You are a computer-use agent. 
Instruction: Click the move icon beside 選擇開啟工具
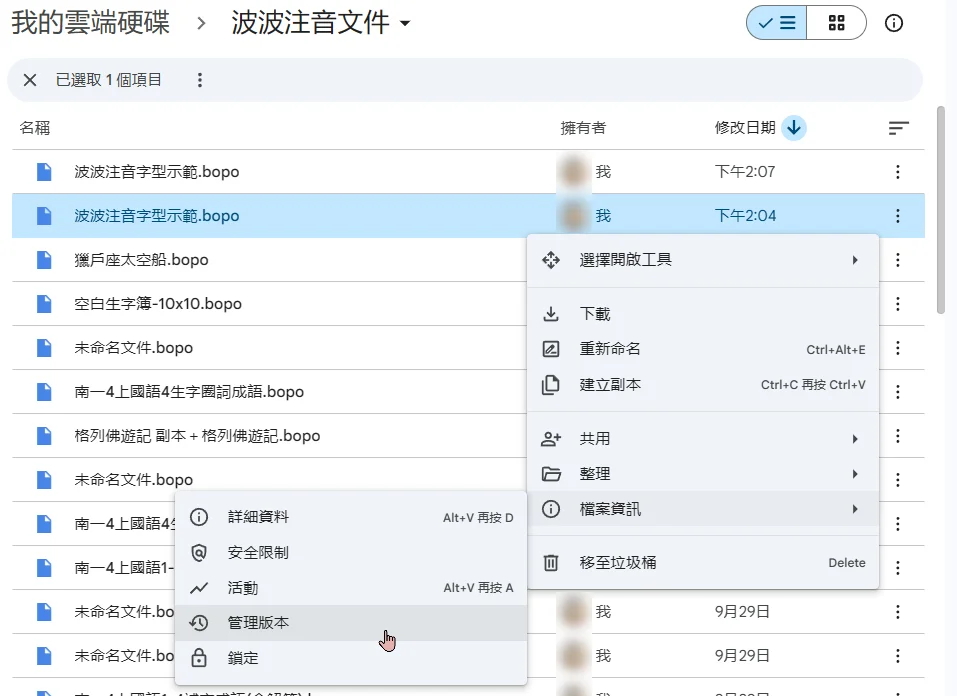(x=551, y=260)
